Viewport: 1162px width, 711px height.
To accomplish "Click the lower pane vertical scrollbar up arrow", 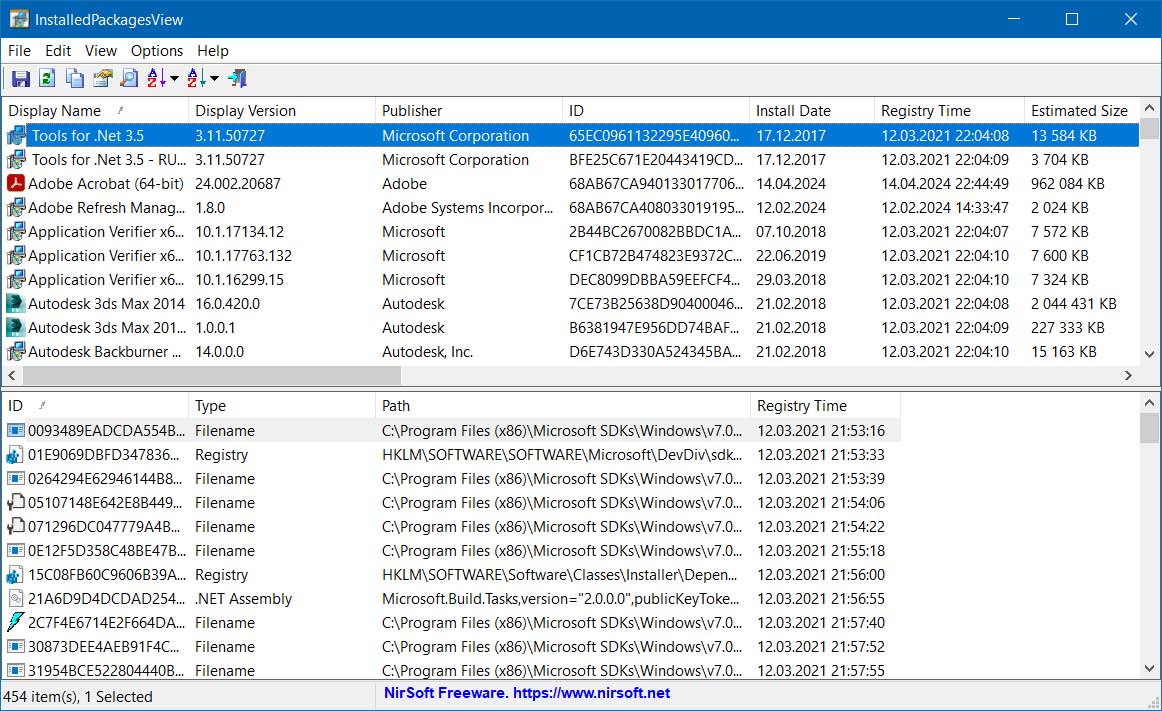I will [1149, 403].
